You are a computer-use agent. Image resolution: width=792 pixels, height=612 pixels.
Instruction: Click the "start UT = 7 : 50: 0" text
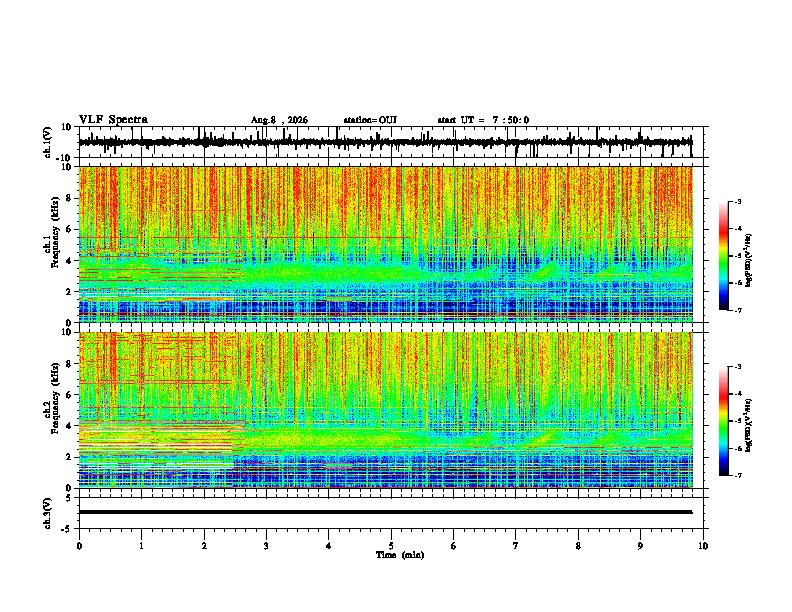coord(483,120)
